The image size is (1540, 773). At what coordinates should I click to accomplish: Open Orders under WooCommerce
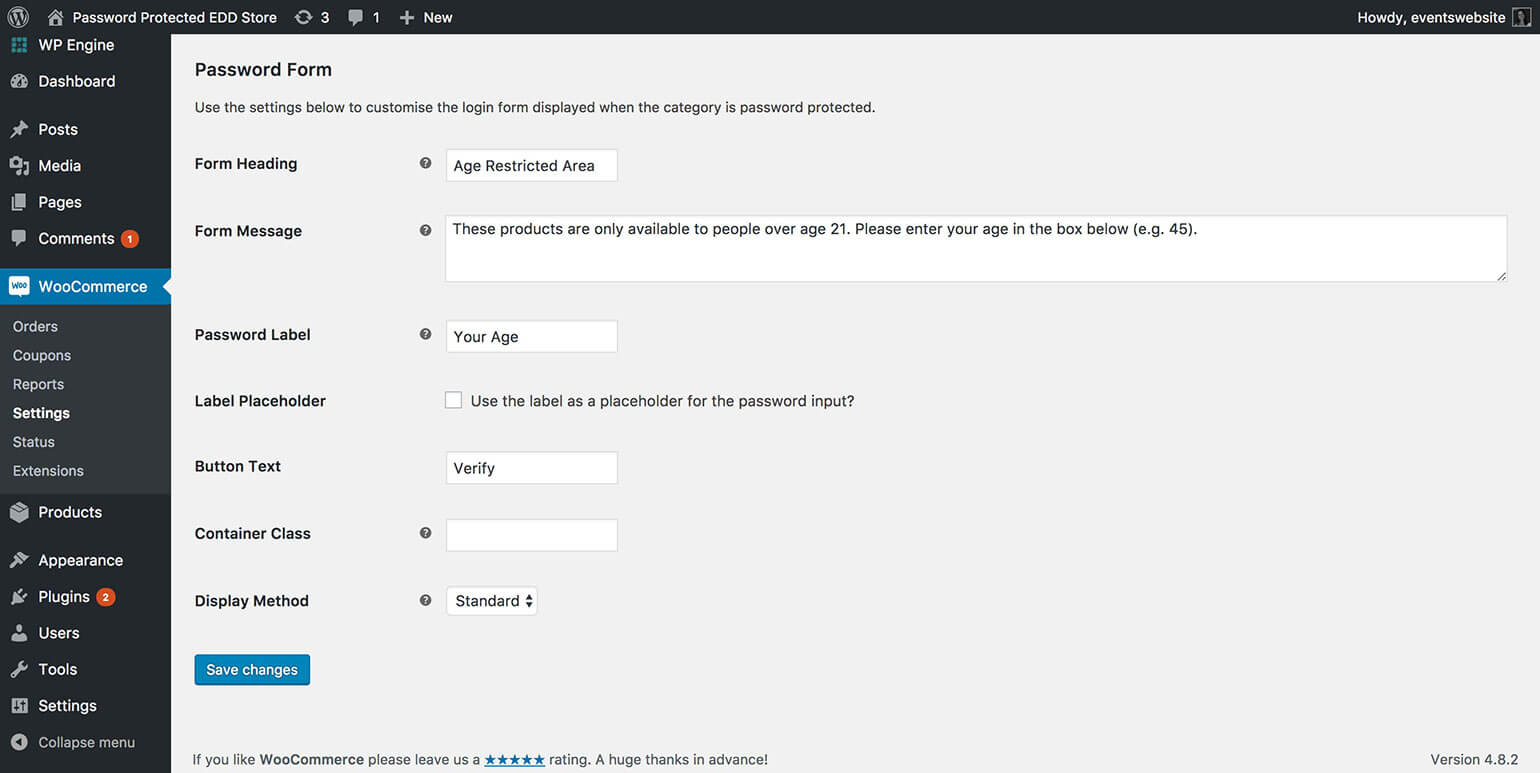point(35,326)
